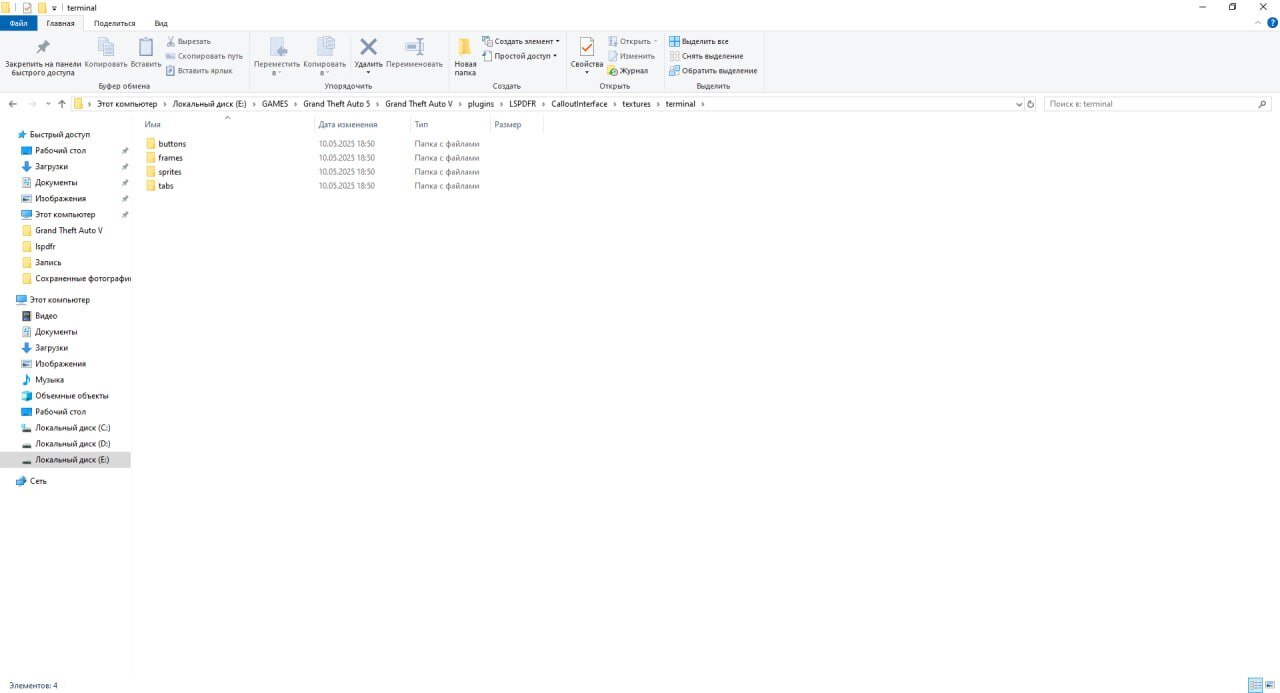Open the address bar history dropdown
The image size is (1280, 693).
pyautogui.click(x=1019, y=104)
